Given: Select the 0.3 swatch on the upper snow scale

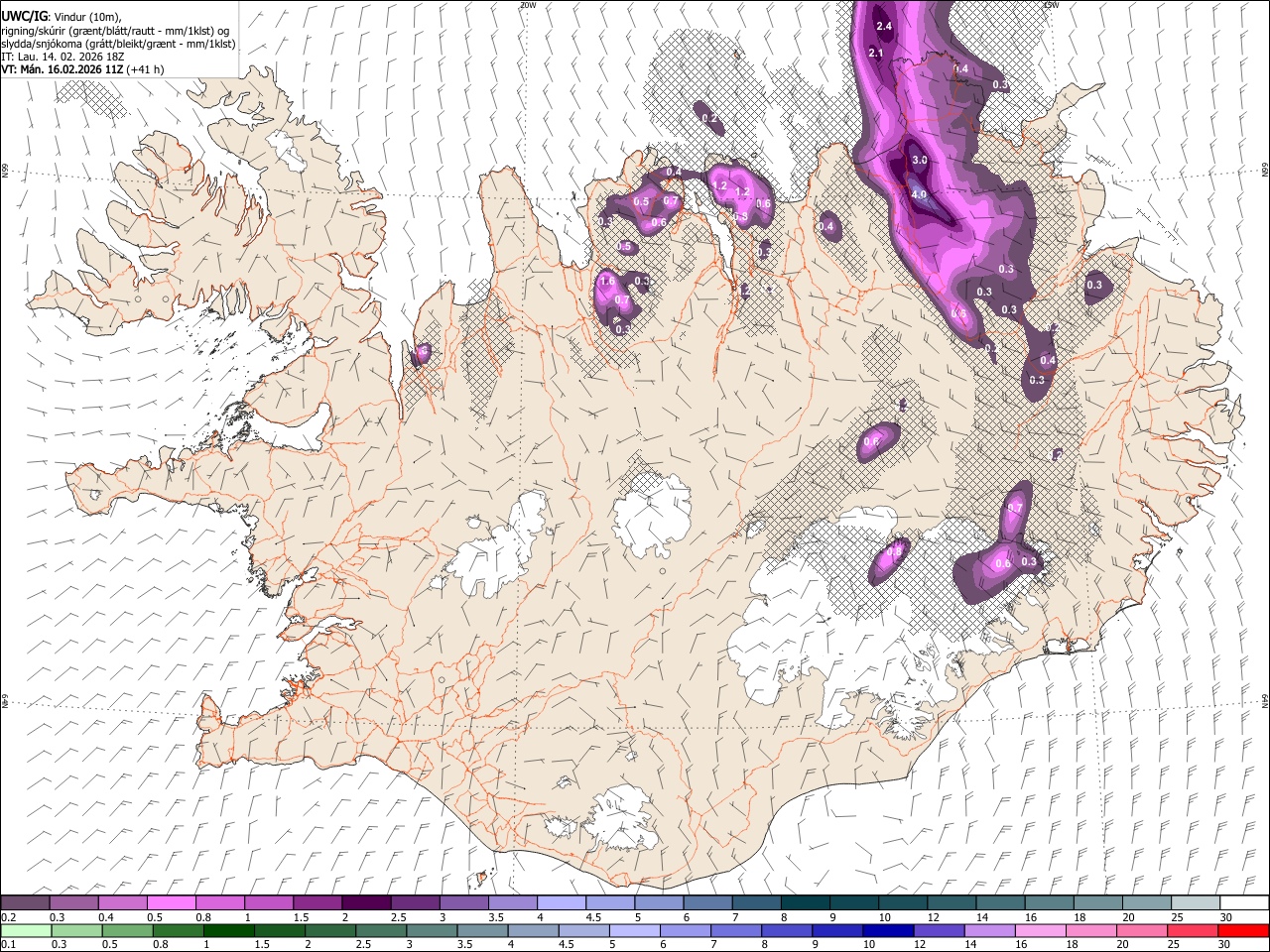Looking at the screenshot, I should point(73,902).
